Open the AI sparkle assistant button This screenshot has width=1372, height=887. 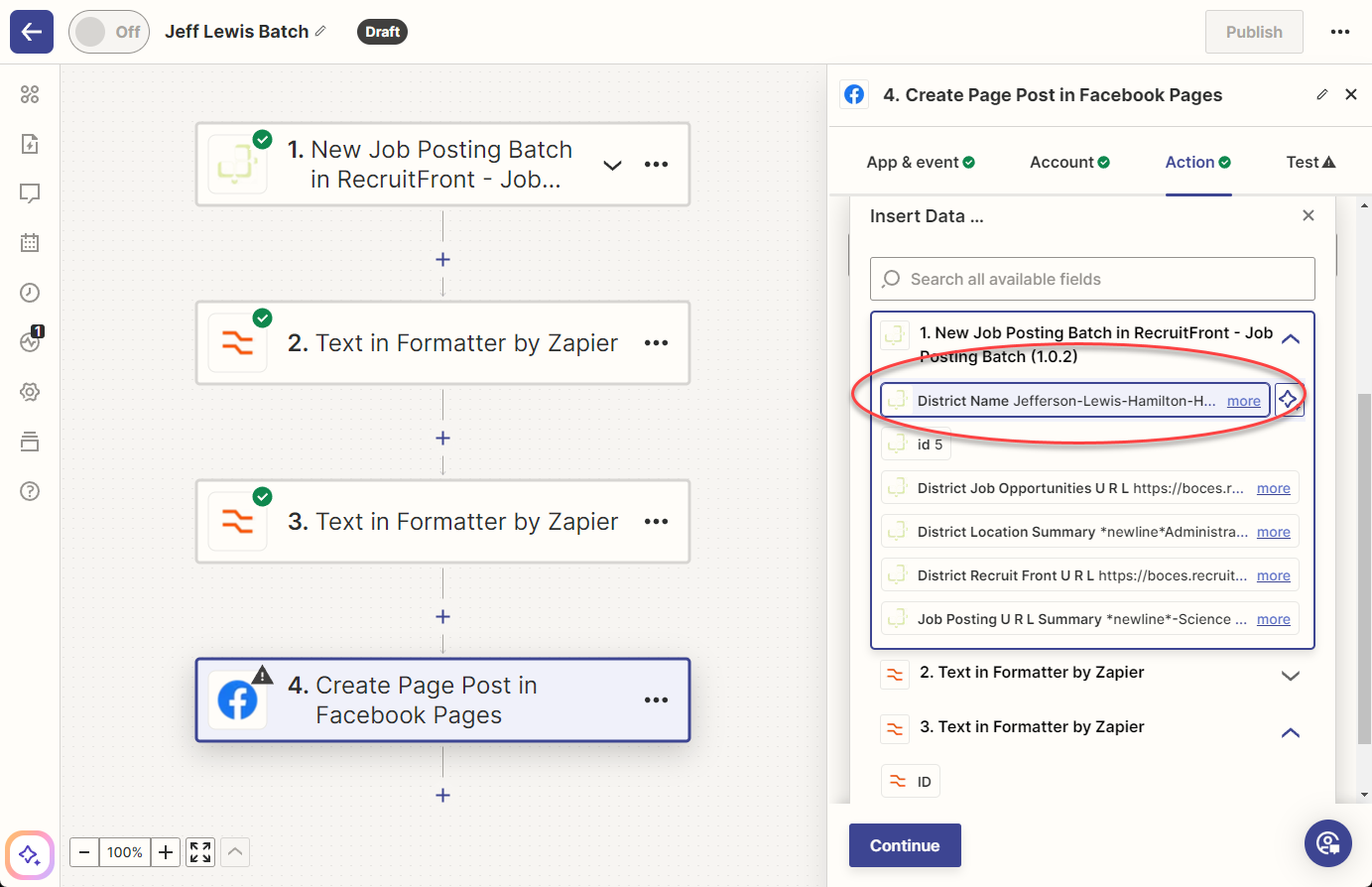30,854
